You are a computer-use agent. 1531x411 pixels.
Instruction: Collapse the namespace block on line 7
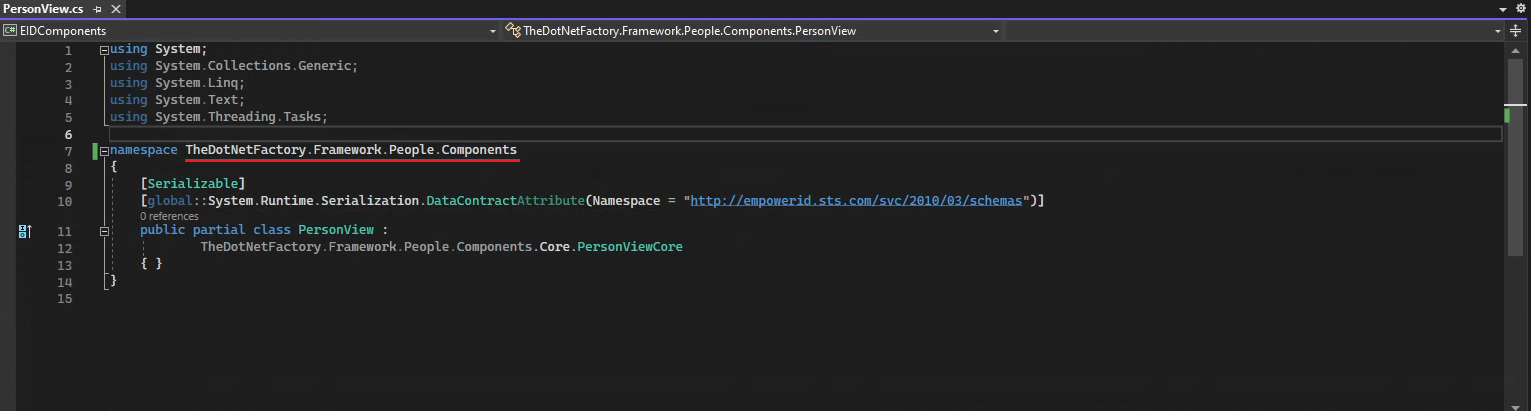pyautogui.click(x=104, y=150)
